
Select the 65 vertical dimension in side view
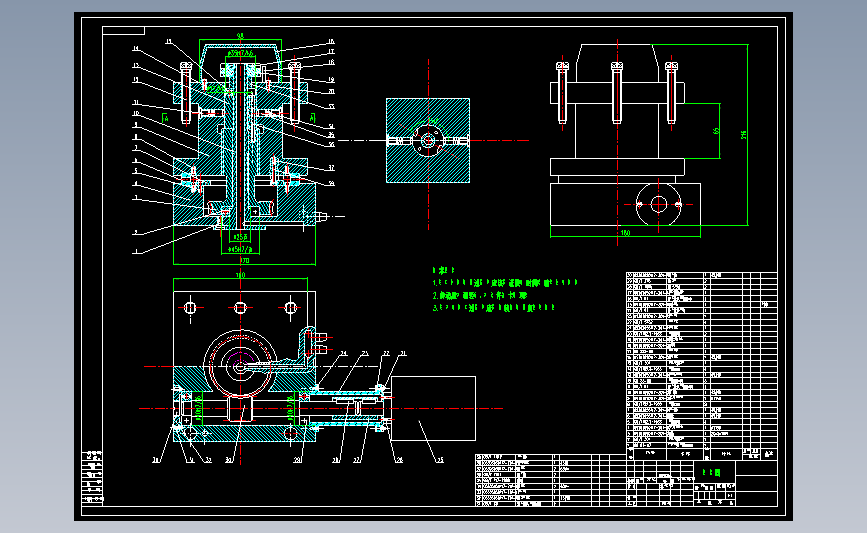point(716,131)
